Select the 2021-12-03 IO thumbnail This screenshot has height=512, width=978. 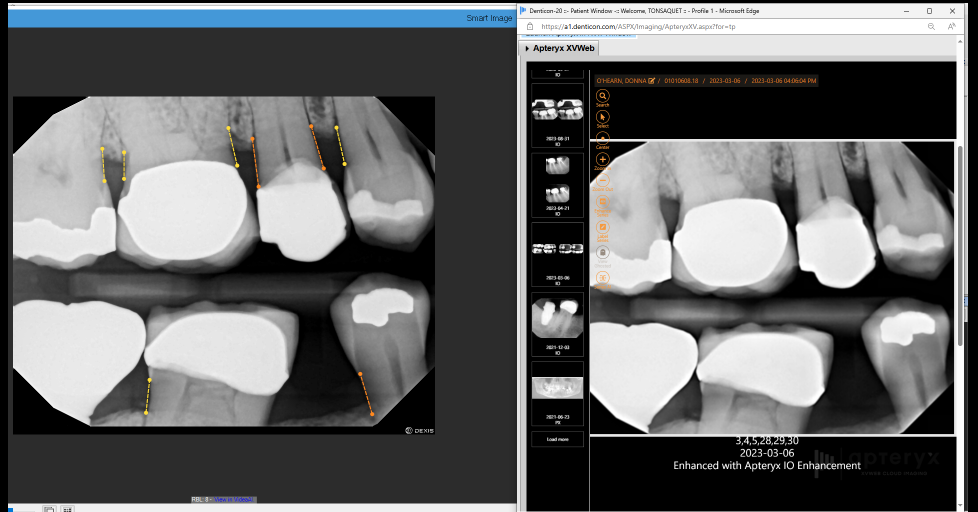coord(558,324)
